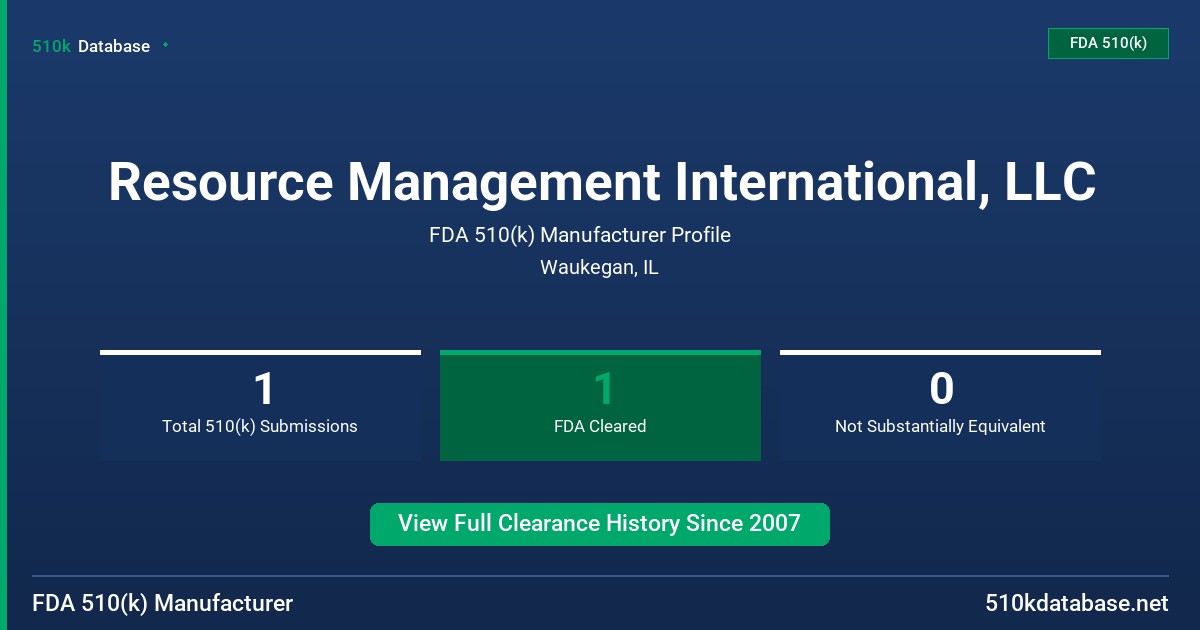The image size is (1200, 630).
Task: Open View Full Clearance History Since 2007
Action: click(600, 524)
